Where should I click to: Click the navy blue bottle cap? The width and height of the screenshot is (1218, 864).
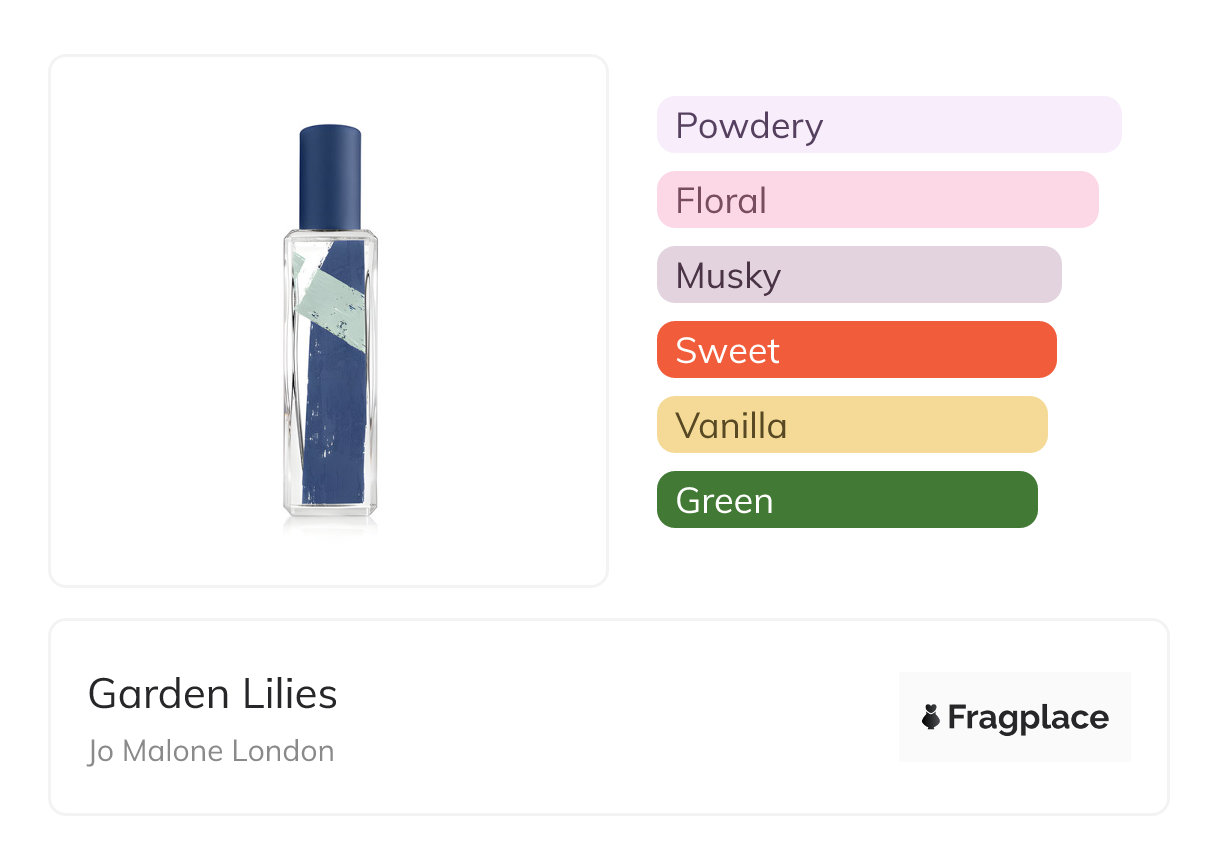(x=330, y=176)
